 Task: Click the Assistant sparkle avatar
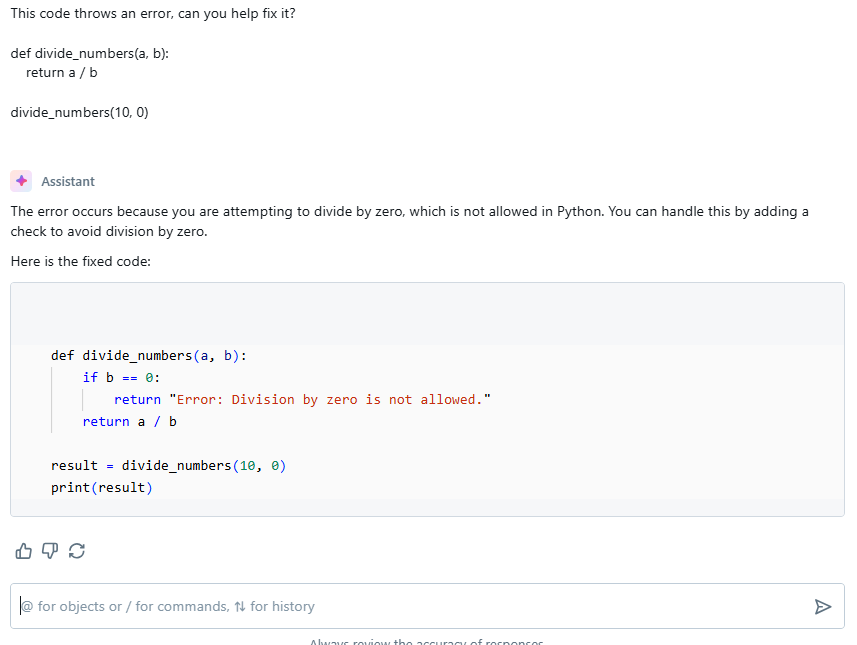tap(21, 181)
